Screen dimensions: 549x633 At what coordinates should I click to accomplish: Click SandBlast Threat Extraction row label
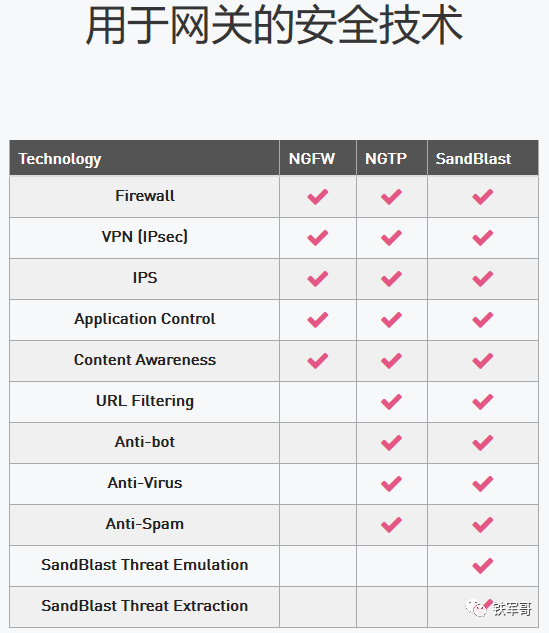click(x=145, y=606)
